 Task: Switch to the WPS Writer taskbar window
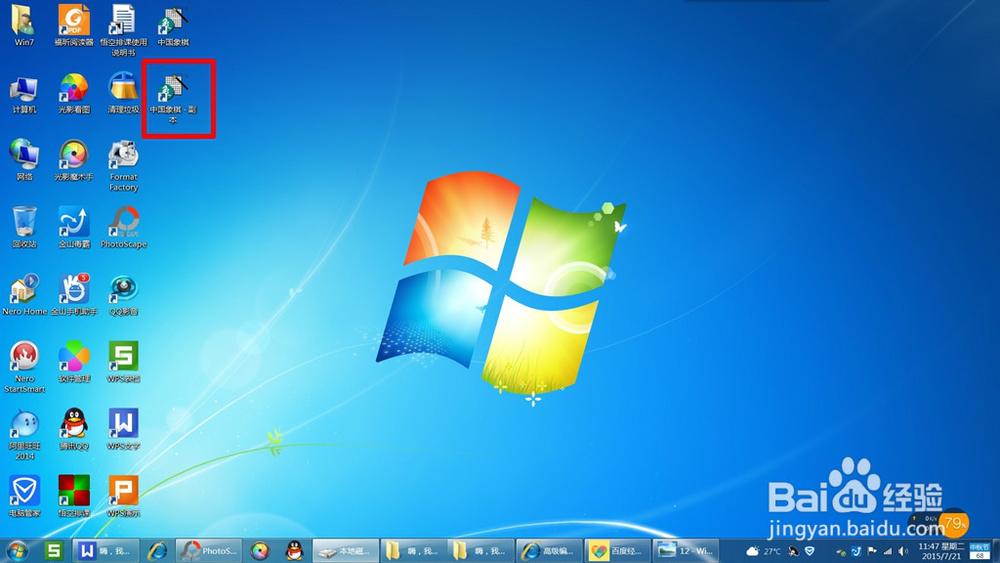click(x=104, y=551)
